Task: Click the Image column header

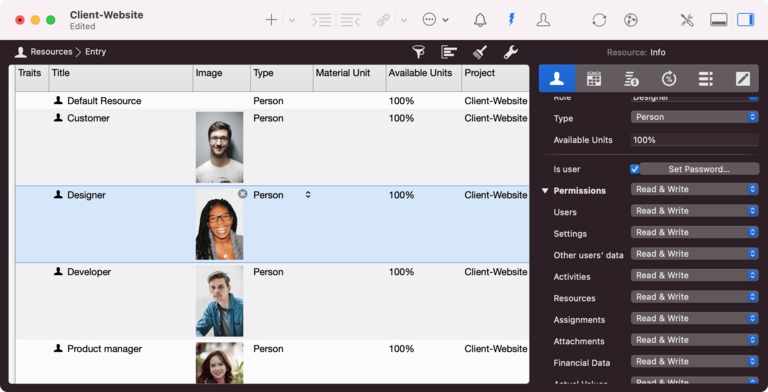Action: pos(222,78)
